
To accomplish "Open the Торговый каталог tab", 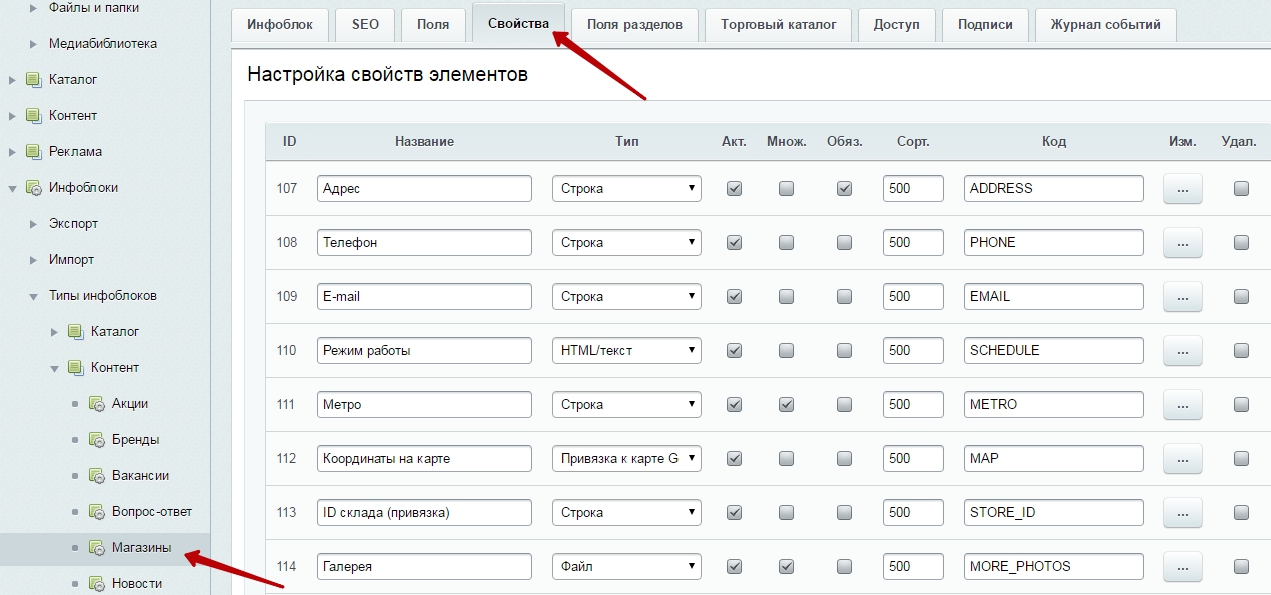I will (778, 25).
